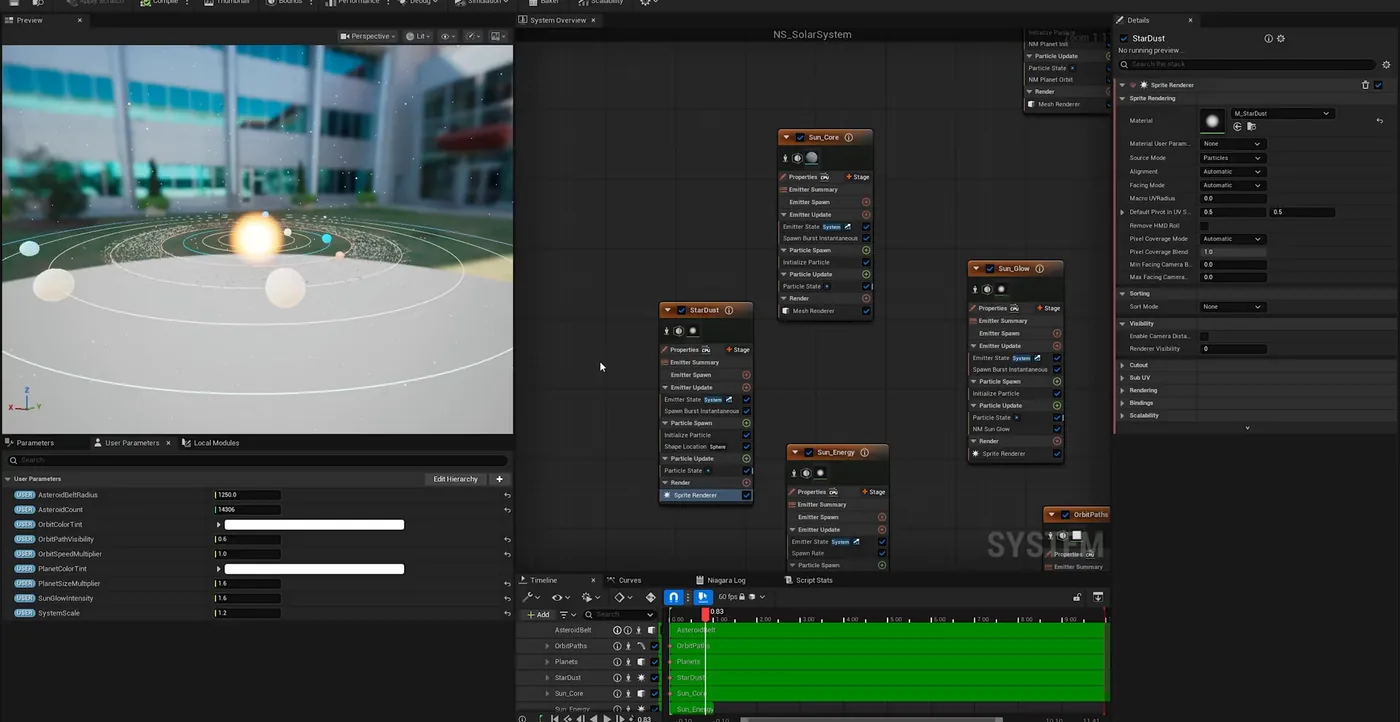Expand the OrbitColorTint parameter

219,525
